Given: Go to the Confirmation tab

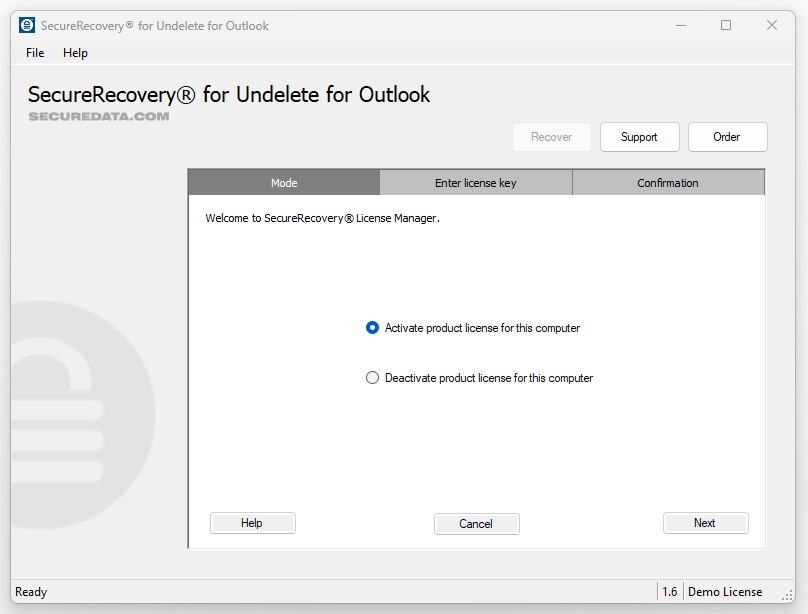Looking at the screenshot, I should pyautogui.click(x=668, y=183).
